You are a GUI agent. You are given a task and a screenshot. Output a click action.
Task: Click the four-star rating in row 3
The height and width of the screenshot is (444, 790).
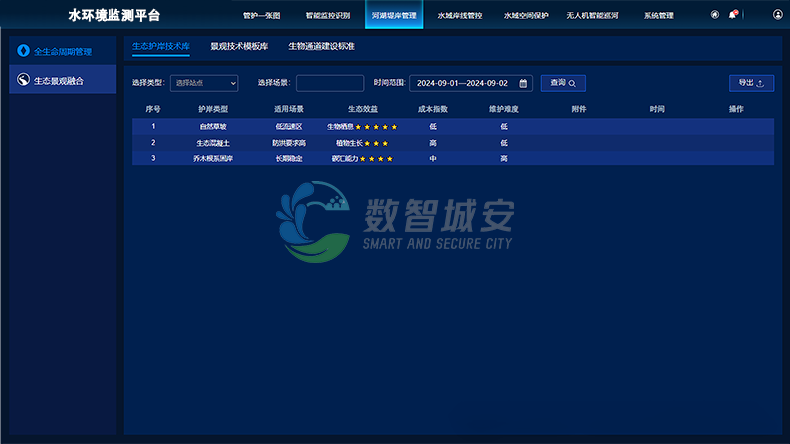pyautogui.click(x=376, y=159)
